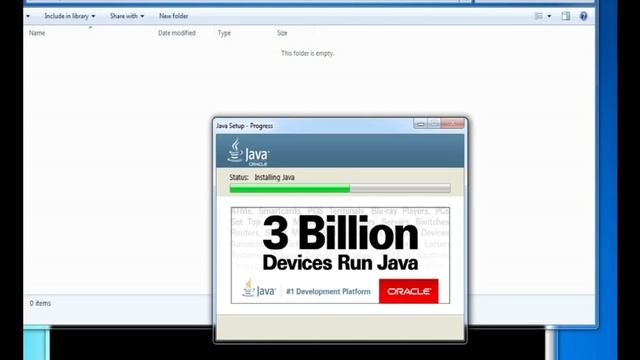Click the 3 Billion Devices Run Java banner
This screenshot has width=640, height=360.
tap(340, 256)
